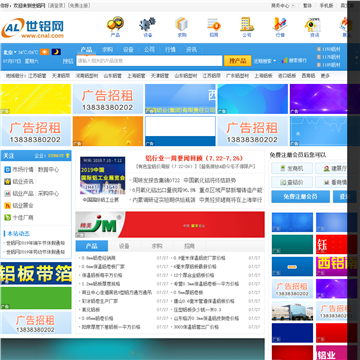Click the 铝业产品 sidebar icon
Screen dimensions: 360x360
point(7,194)
